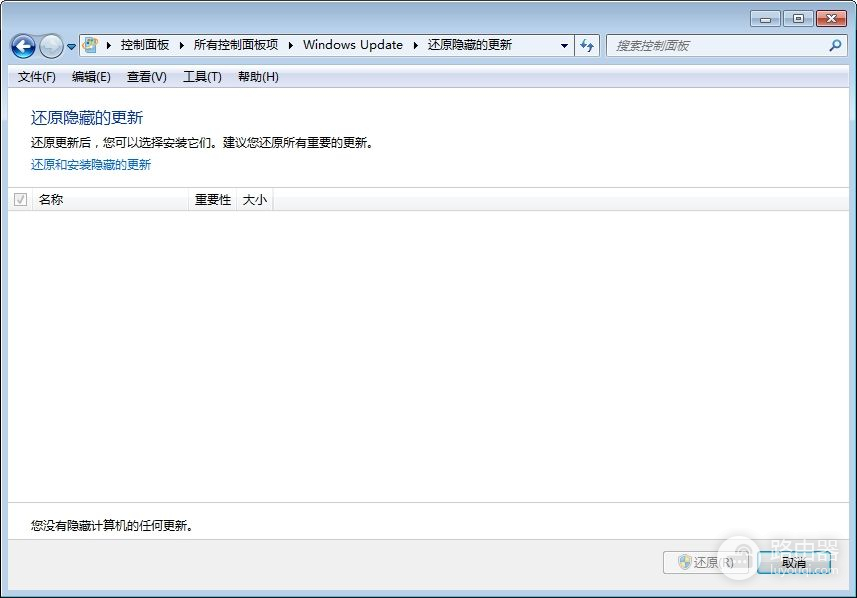Click the text 您没有隐藏计算机的任何更新。
The image size is (857, 598).
point(111,525)
